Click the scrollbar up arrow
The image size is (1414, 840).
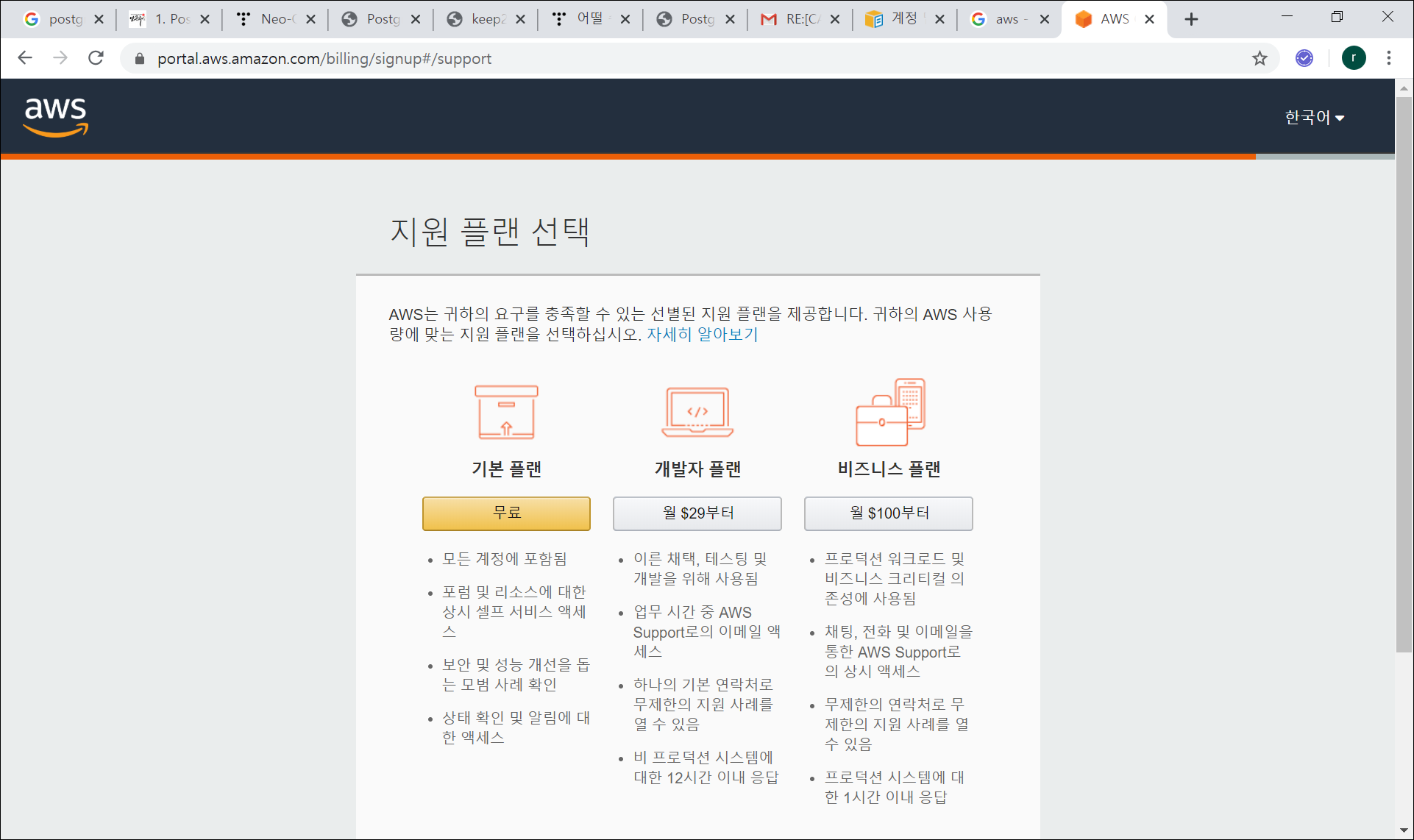(x=1404, y=88)
